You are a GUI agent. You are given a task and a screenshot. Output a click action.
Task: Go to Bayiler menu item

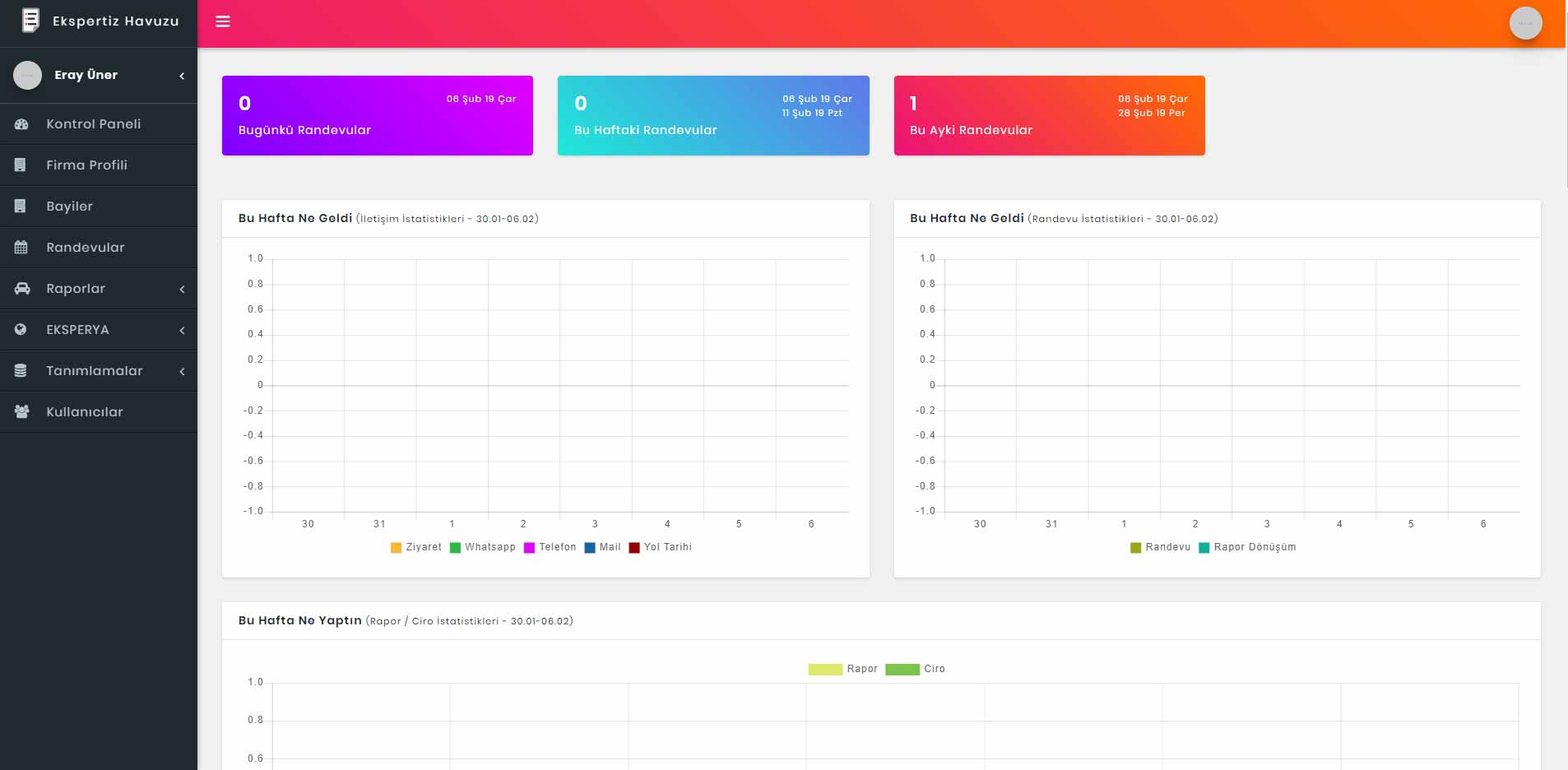tap(99, 206)
